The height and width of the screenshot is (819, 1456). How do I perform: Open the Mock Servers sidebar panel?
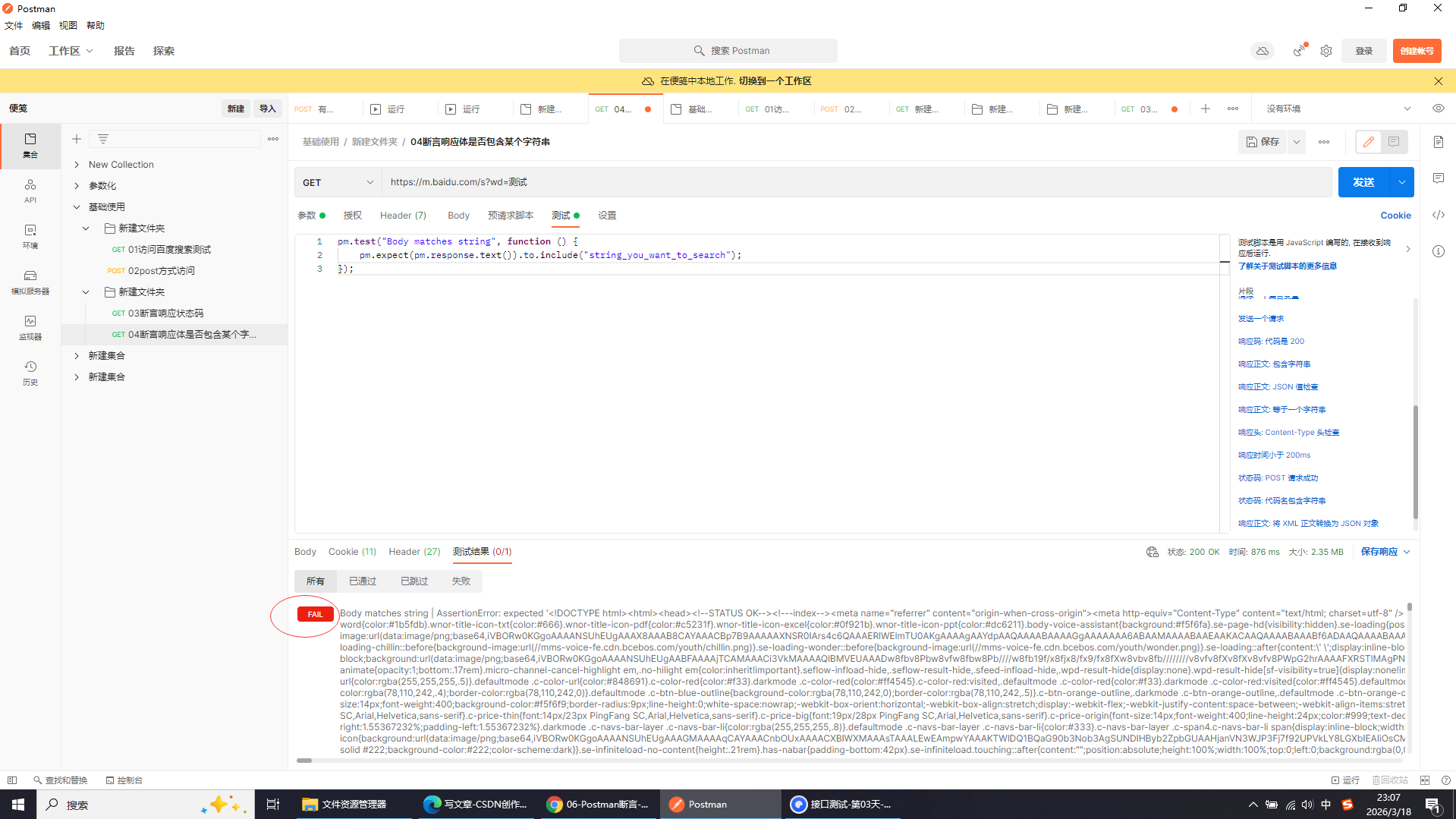(x=30, y=282)
